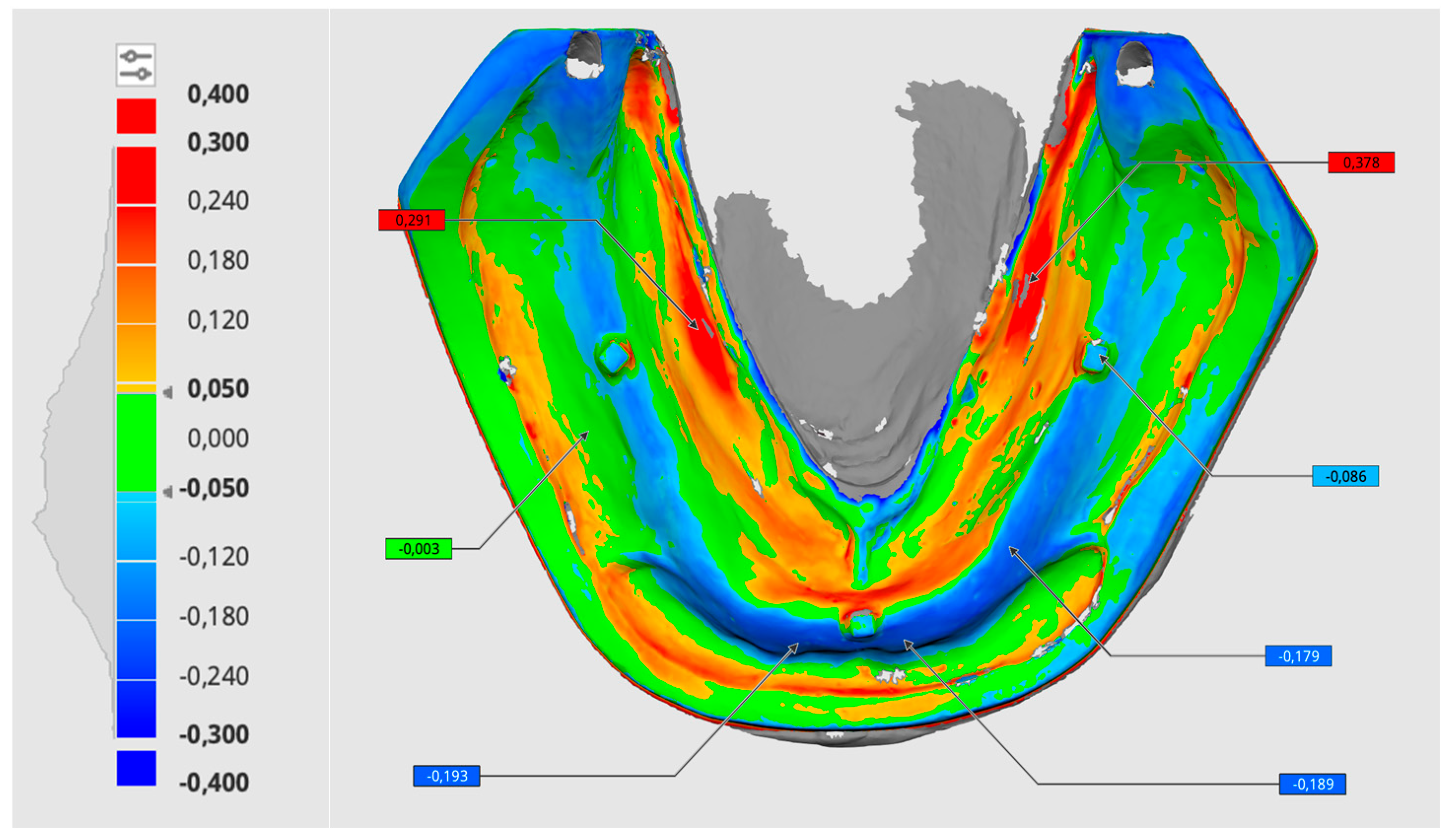This screenshot has width=1449, height=840.
Task: Select the 0,291 deviation label
Action: [x=412, y=220]
